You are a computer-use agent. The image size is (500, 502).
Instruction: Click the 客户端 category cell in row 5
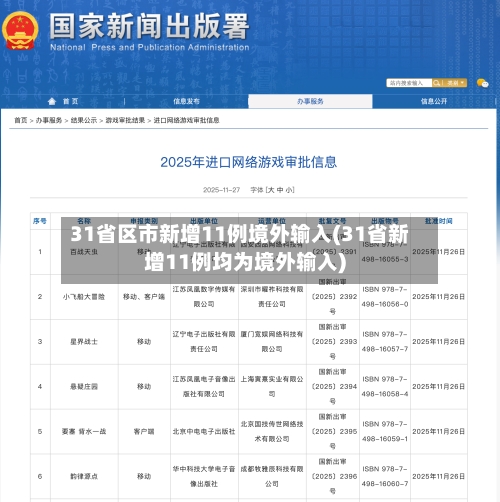coord(144,432)
